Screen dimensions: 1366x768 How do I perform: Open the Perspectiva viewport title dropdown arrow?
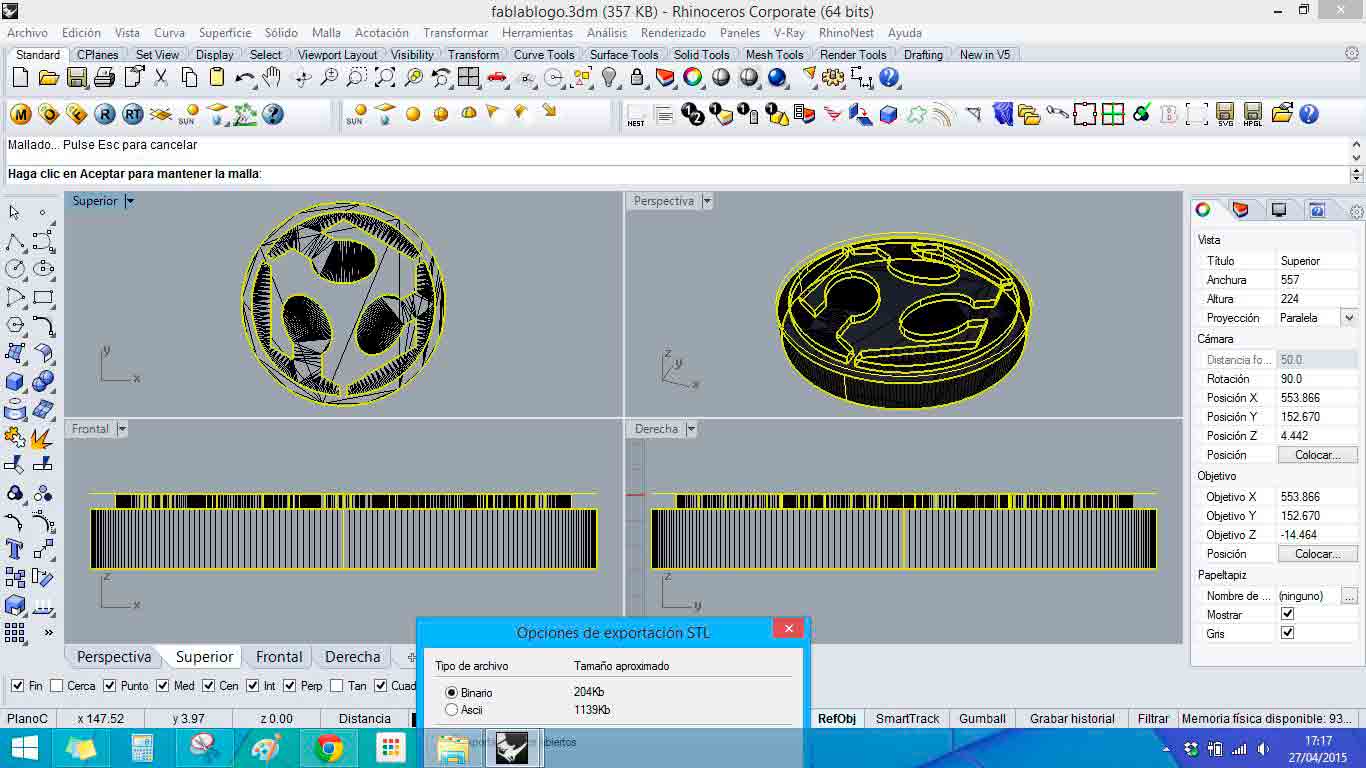[x=707, y=201]
